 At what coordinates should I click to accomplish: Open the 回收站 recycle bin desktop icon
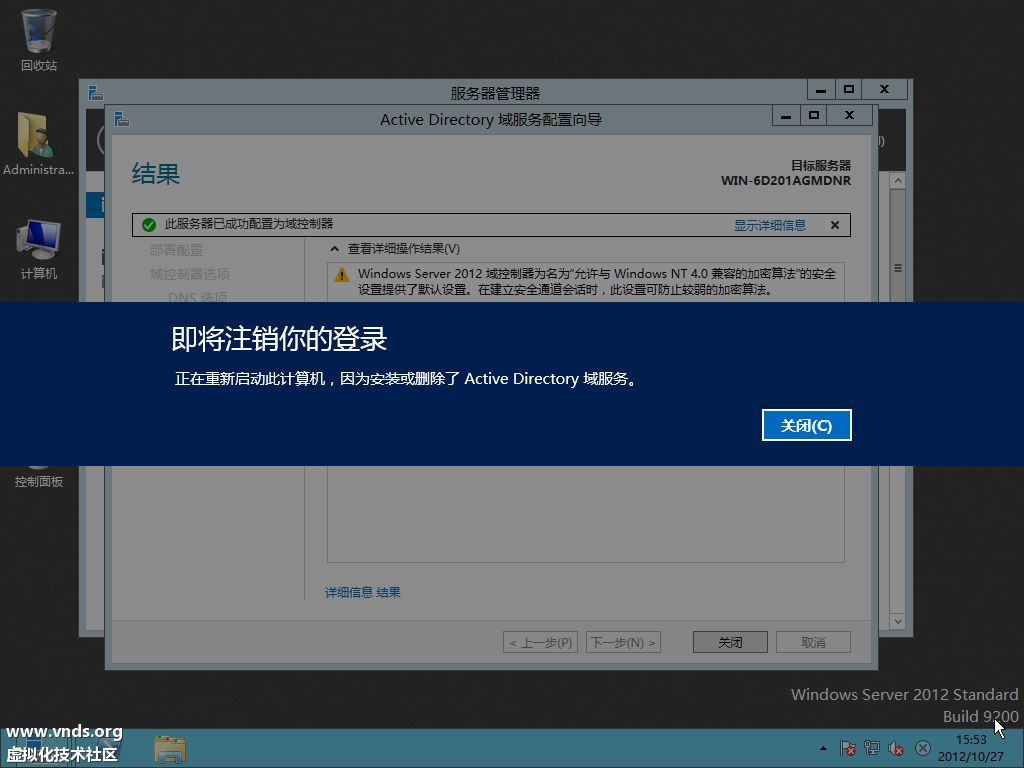tap(39, 40)
